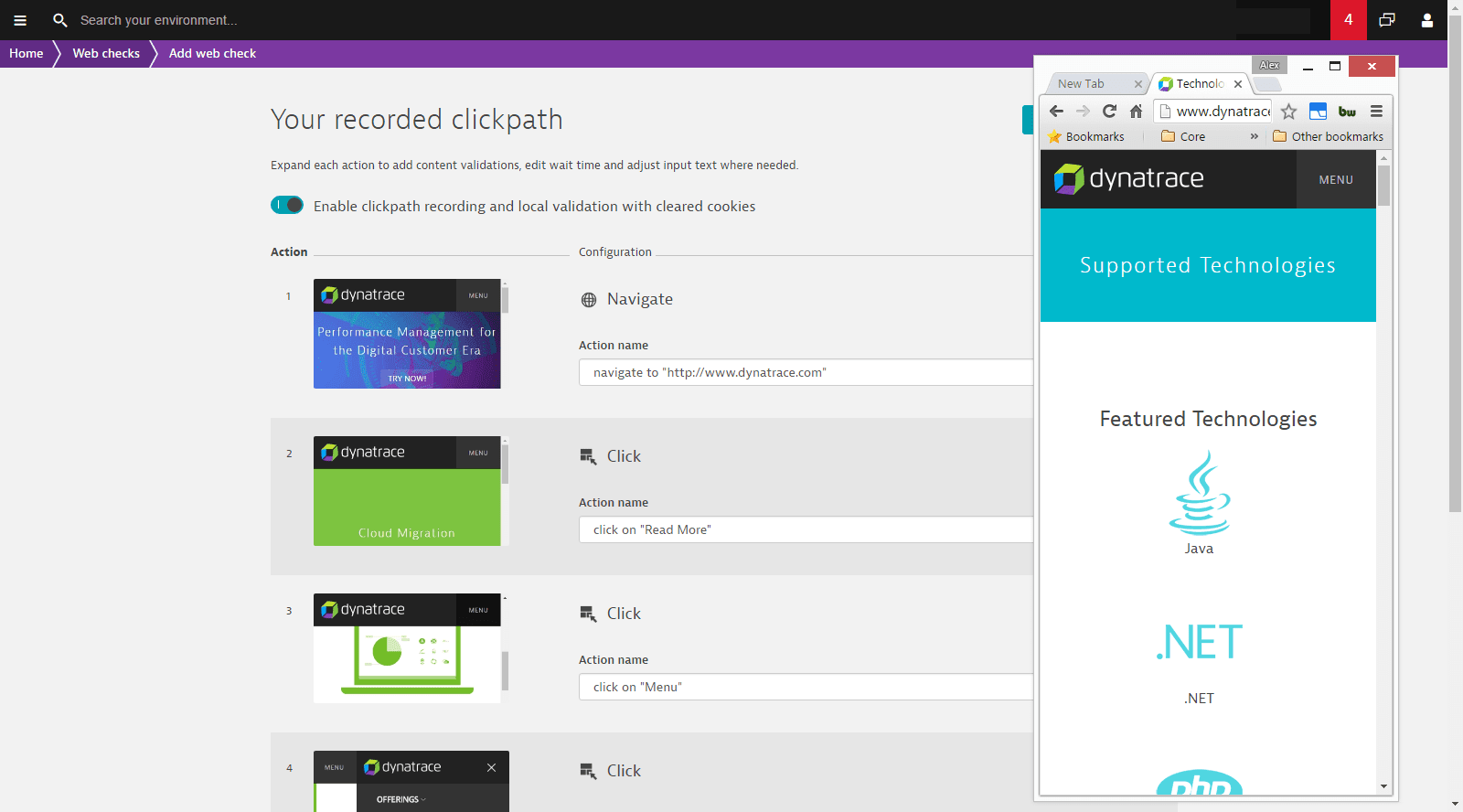The image size is (1463, 812).
Task: Click the browser home icon
Action: [1136, 112]
